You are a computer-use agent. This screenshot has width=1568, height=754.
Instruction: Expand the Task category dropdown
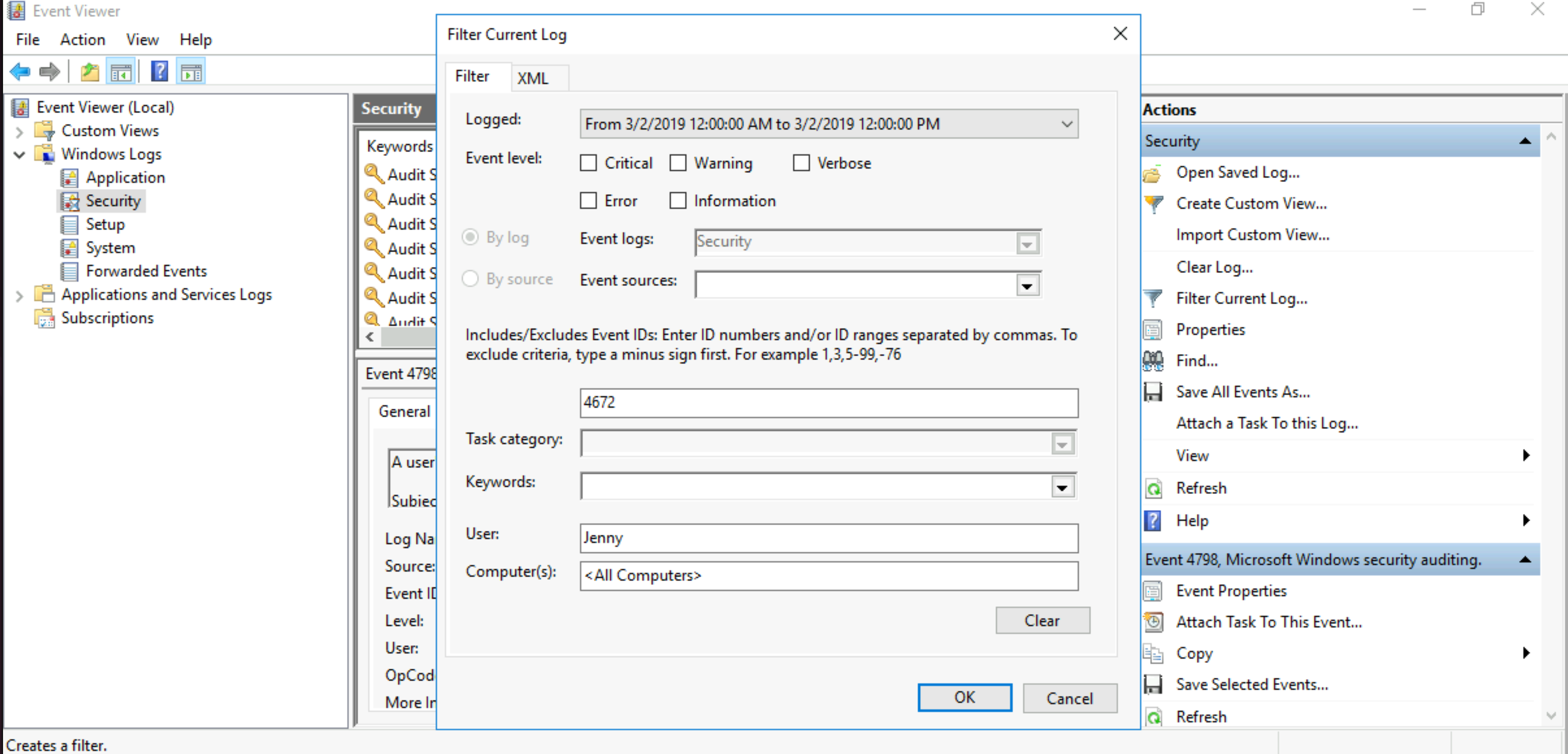point(1064,439)
